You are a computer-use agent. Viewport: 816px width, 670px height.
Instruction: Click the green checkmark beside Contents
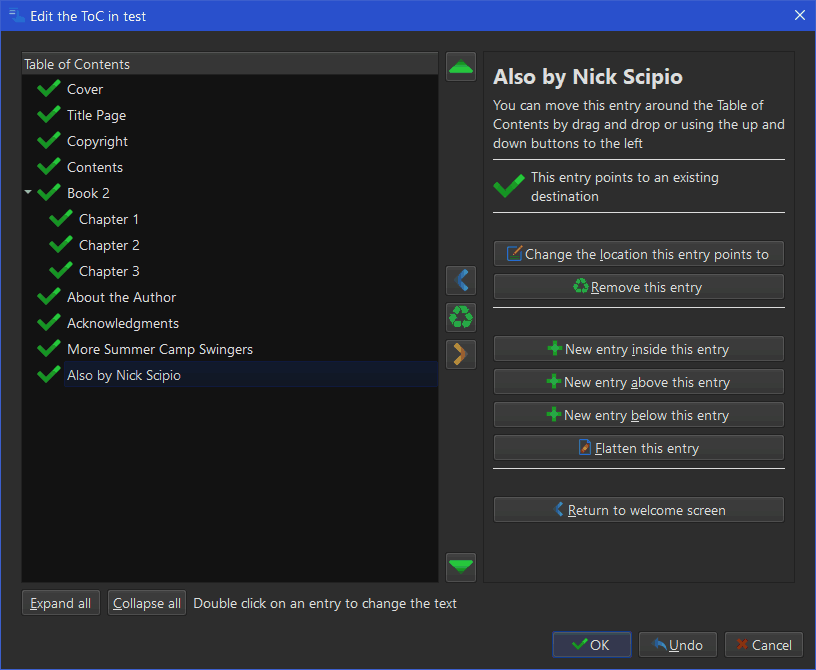(x=49, y=167)
